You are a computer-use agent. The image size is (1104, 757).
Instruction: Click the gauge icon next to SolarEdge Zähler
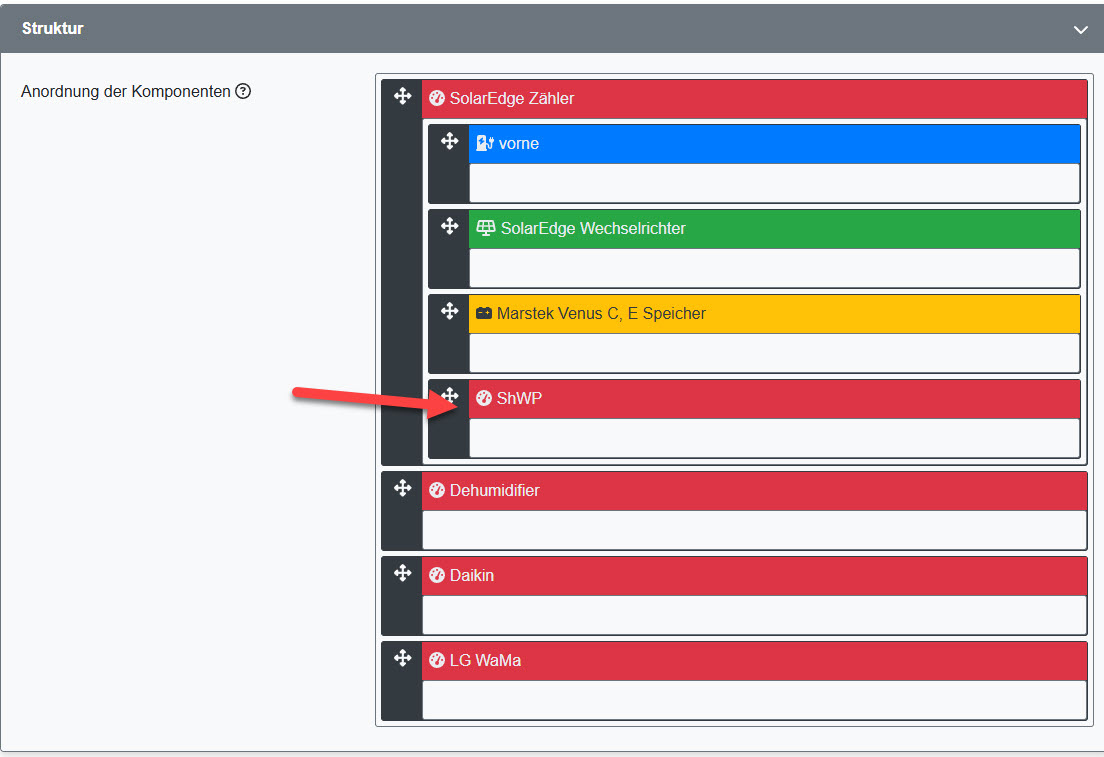pyautogui.click(x=437, y=98)
